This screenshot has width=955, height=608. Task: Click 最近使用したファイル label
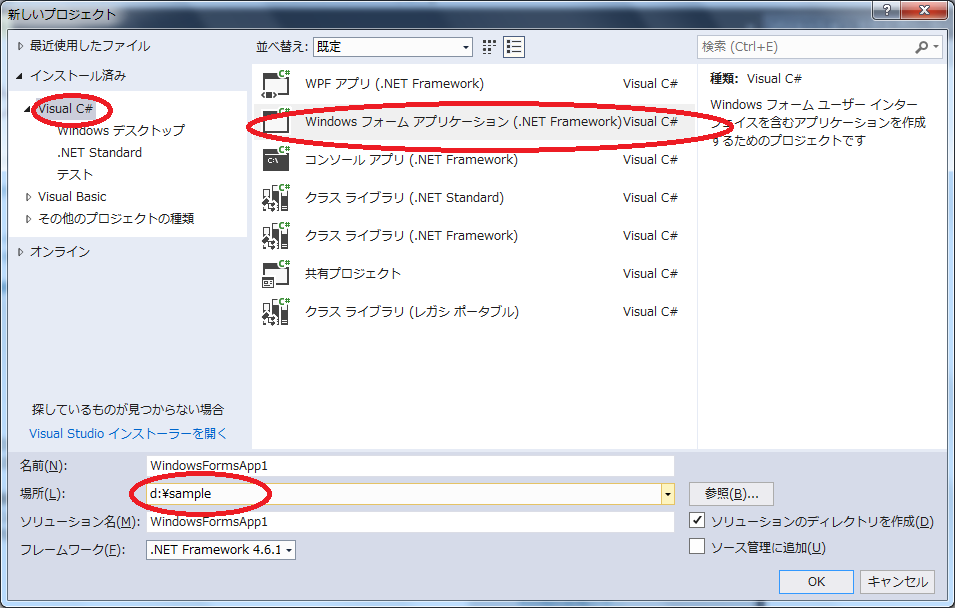click(x=90, y=46)
